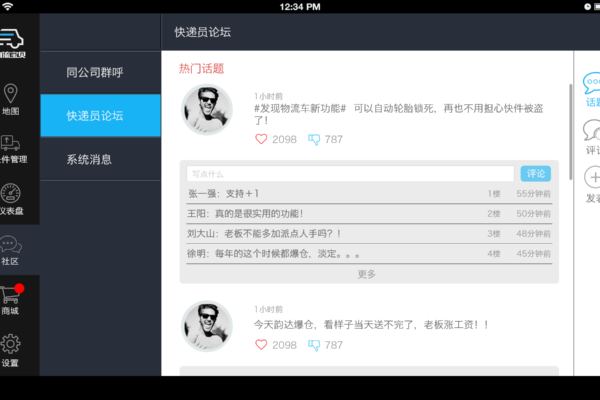600x400 pixels.
Task: Open the 商城 shopping cart icon
Action: [x=11, y=296]
